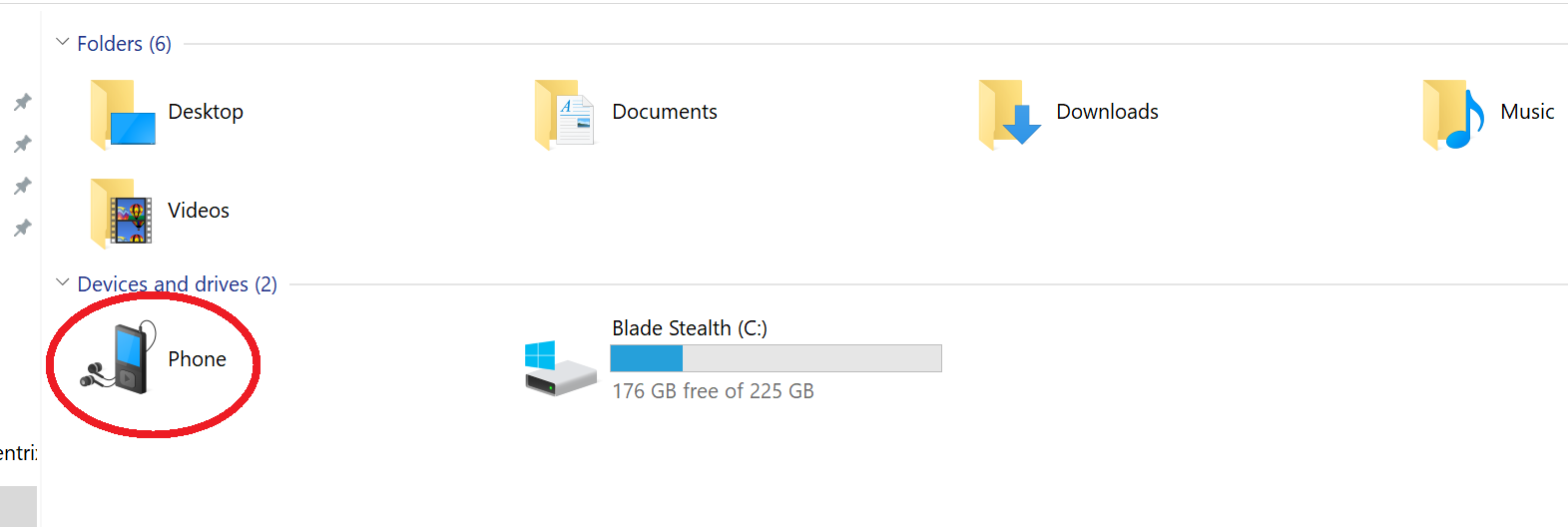Screen dimensions: 1568x527
Task: Select the Videos folder icon
Action: (122, 213)
